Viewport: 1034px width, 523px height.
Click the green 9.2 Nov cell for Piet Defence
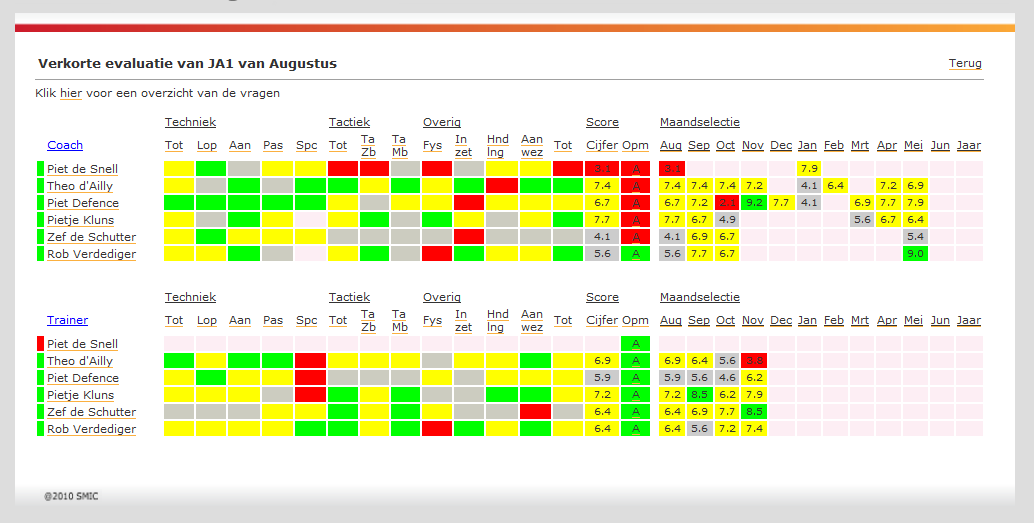tap(754, 203)
